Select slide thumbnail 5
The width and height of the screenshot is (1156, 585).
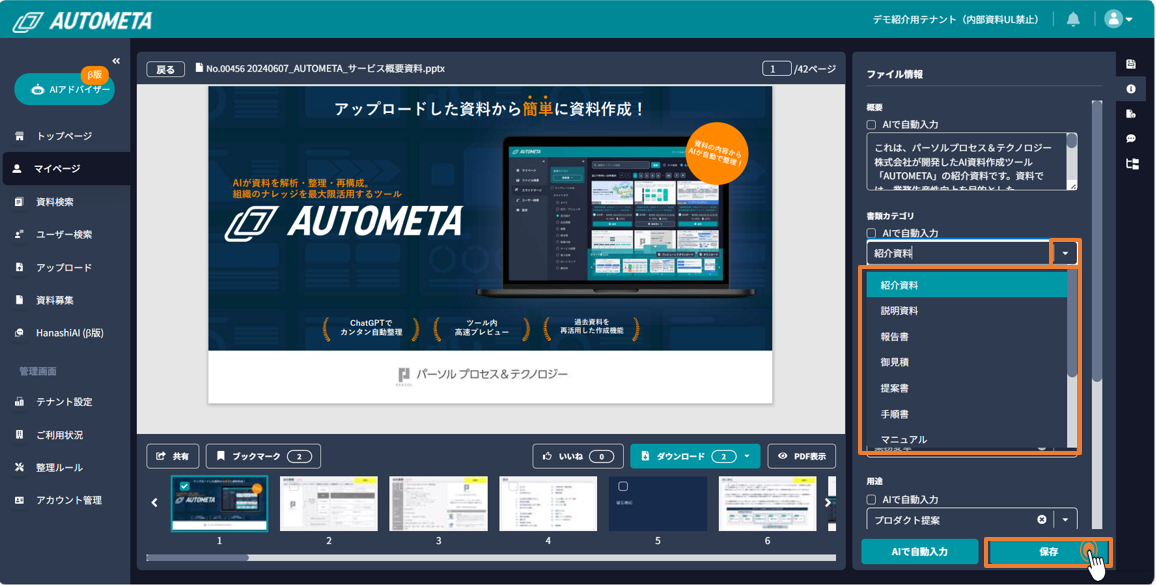pos(658,504)
